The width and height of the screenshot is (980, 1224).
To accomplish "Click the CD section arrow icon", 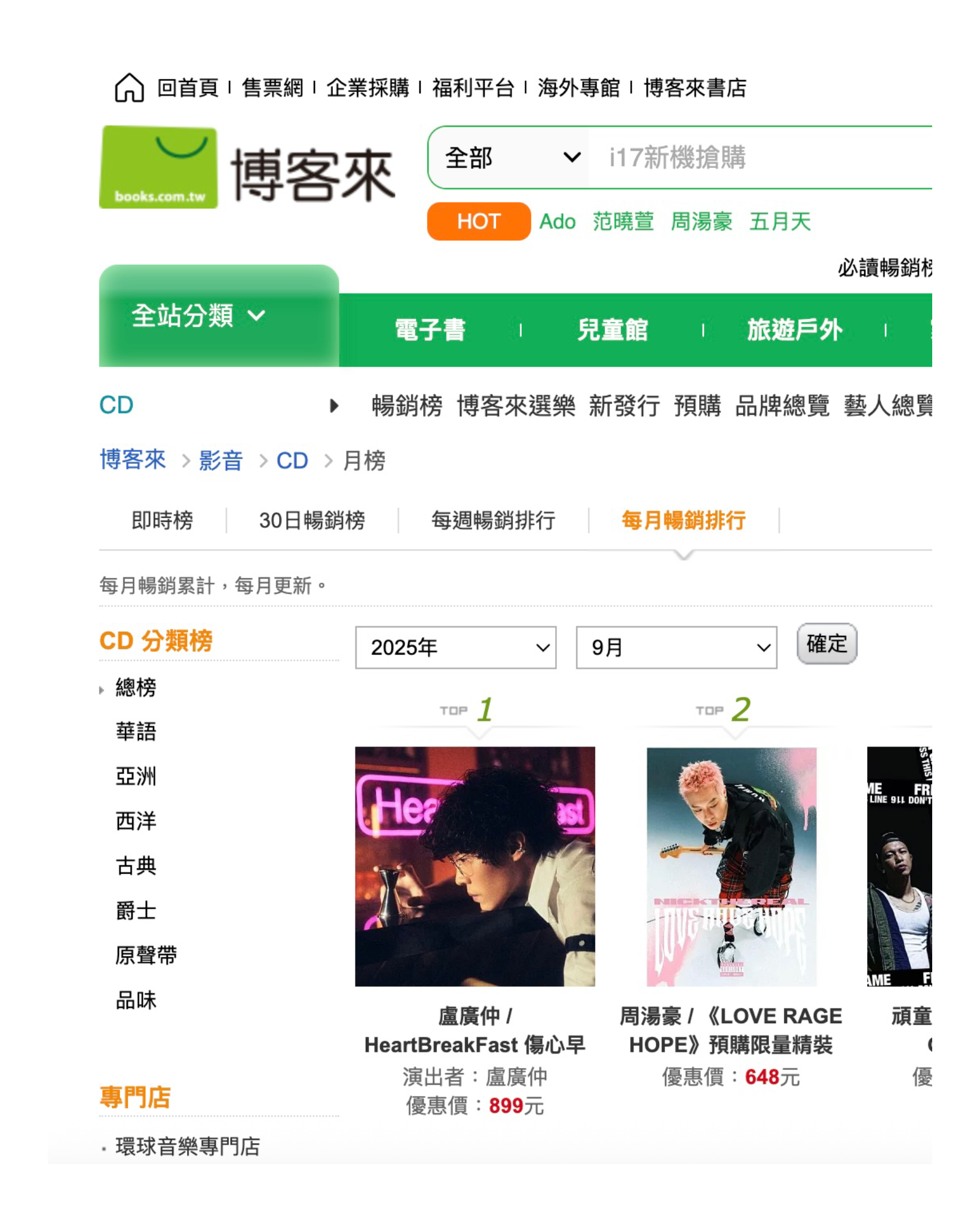I will 334,406.
